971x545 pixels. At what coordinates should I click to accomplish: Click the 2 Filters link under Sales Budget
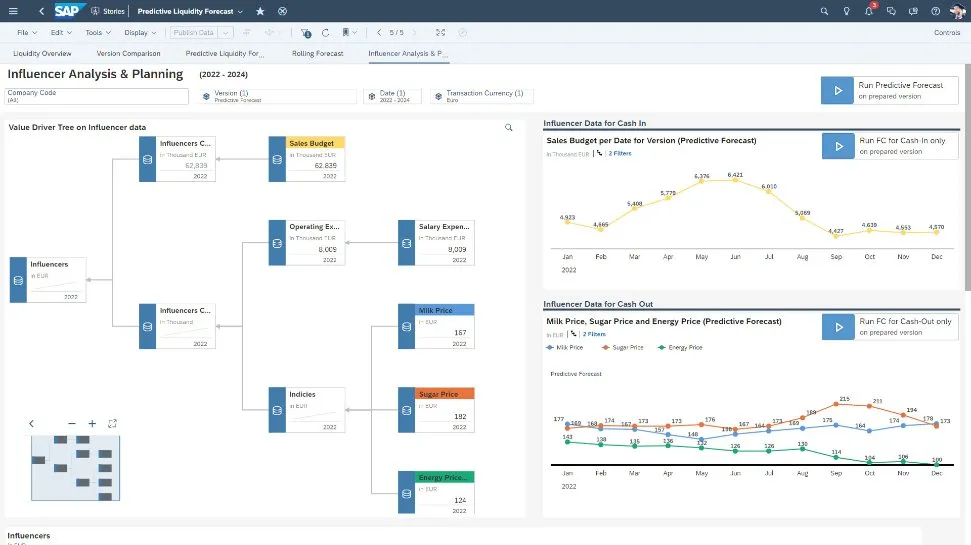pyautogui.click(x=619, y=154)
